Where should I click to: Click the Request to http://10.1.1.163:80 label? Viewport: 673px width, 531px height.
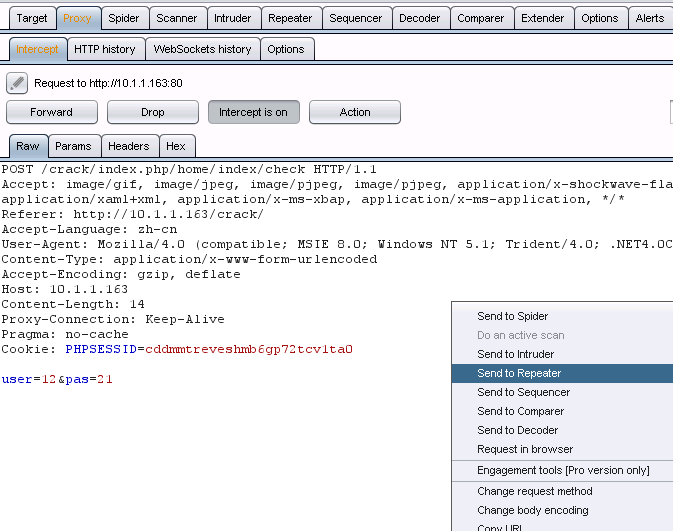(108, 83)
